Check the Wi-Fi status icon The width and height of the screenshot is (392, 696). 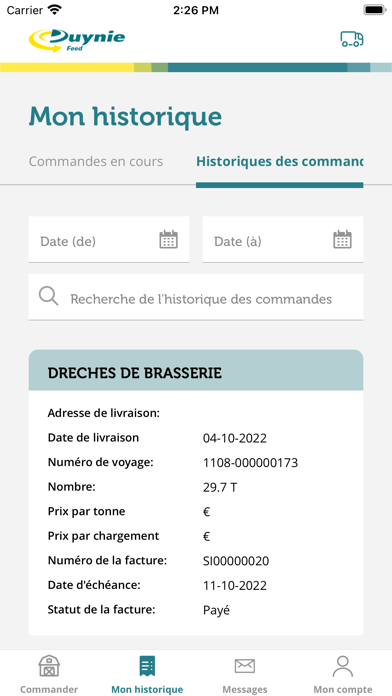tap(55, 10)
